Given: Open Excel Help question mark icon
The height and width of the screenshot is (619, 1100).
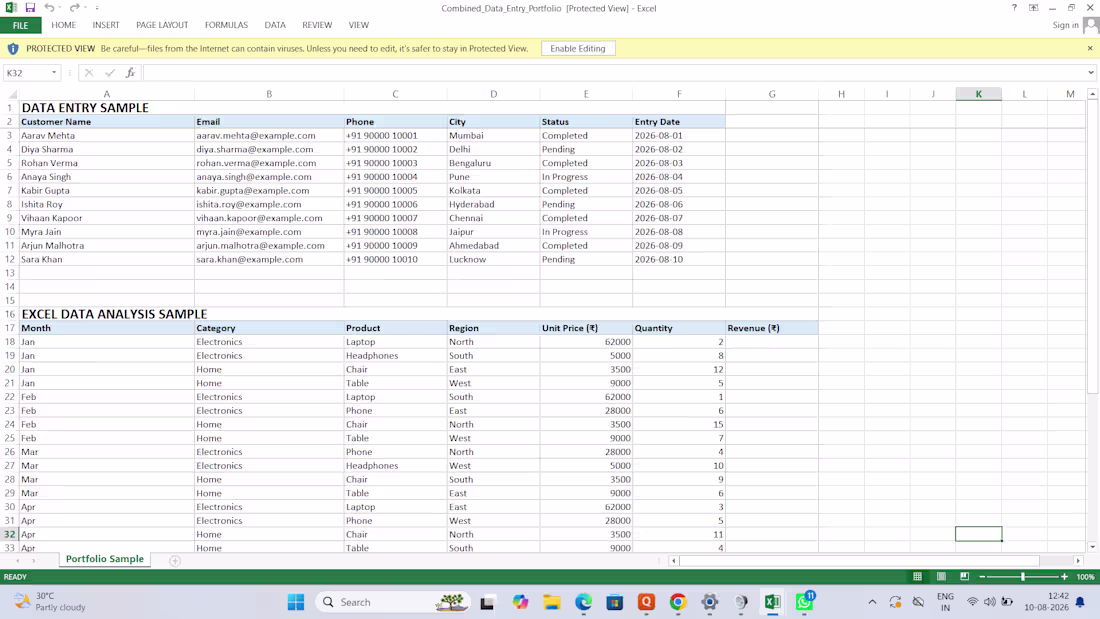Looking at the screenshot, I should pyautogui.click(x=1014, y=8).
